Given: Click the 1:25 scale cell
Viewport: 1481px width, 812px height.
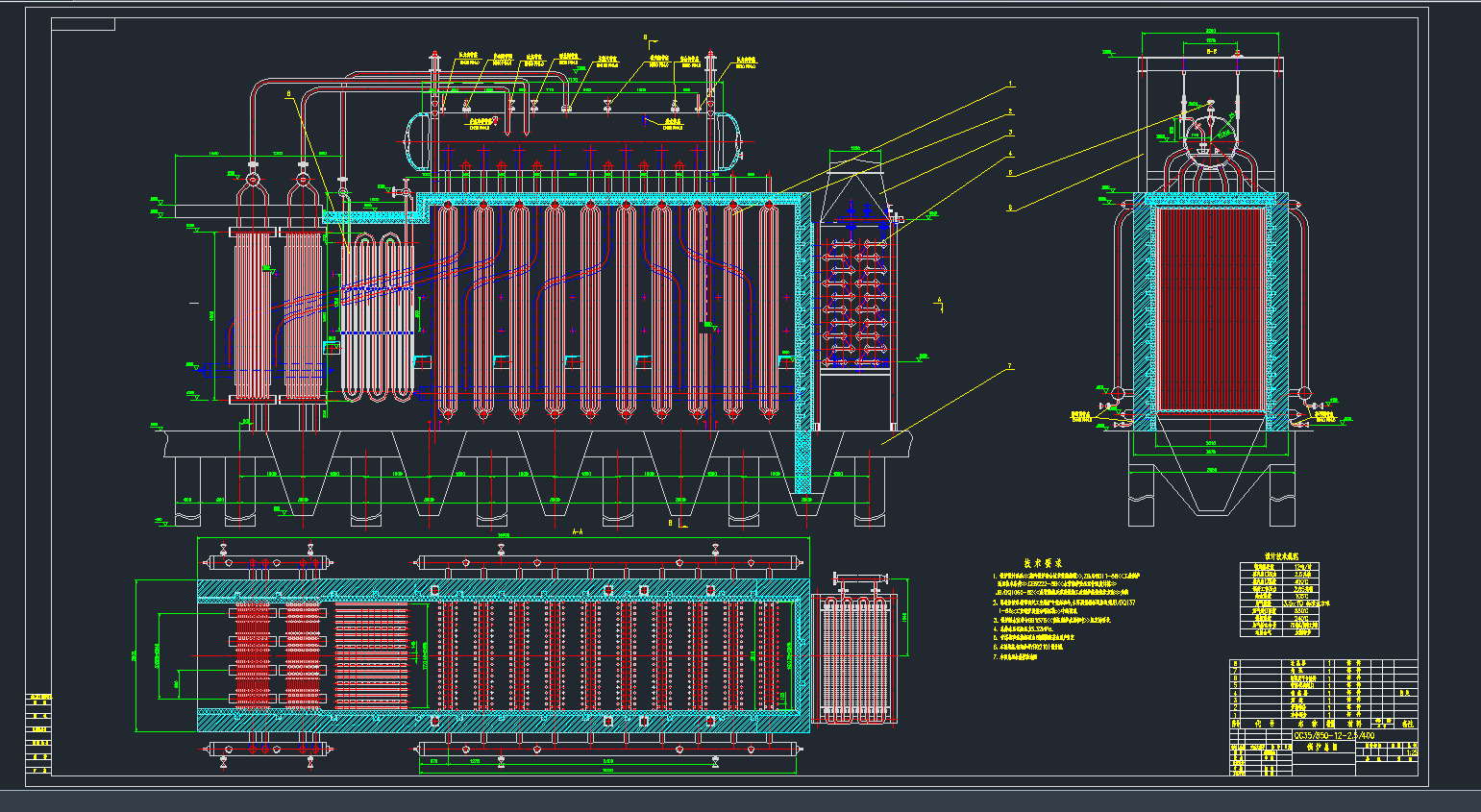Looking at the screenshot, I should 1411,752.
